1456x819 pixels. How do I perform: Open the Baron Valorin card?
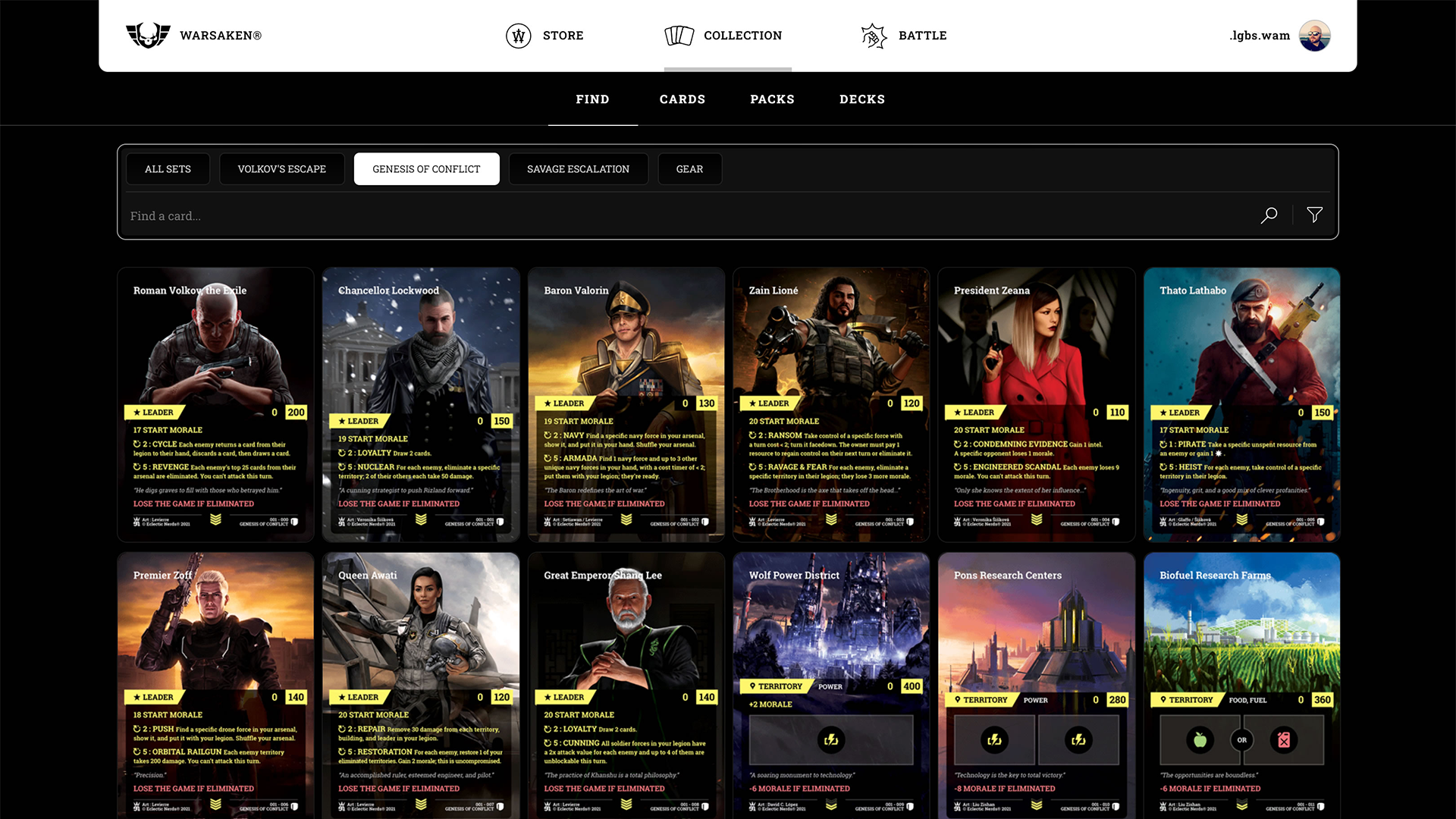coord(626,404)
